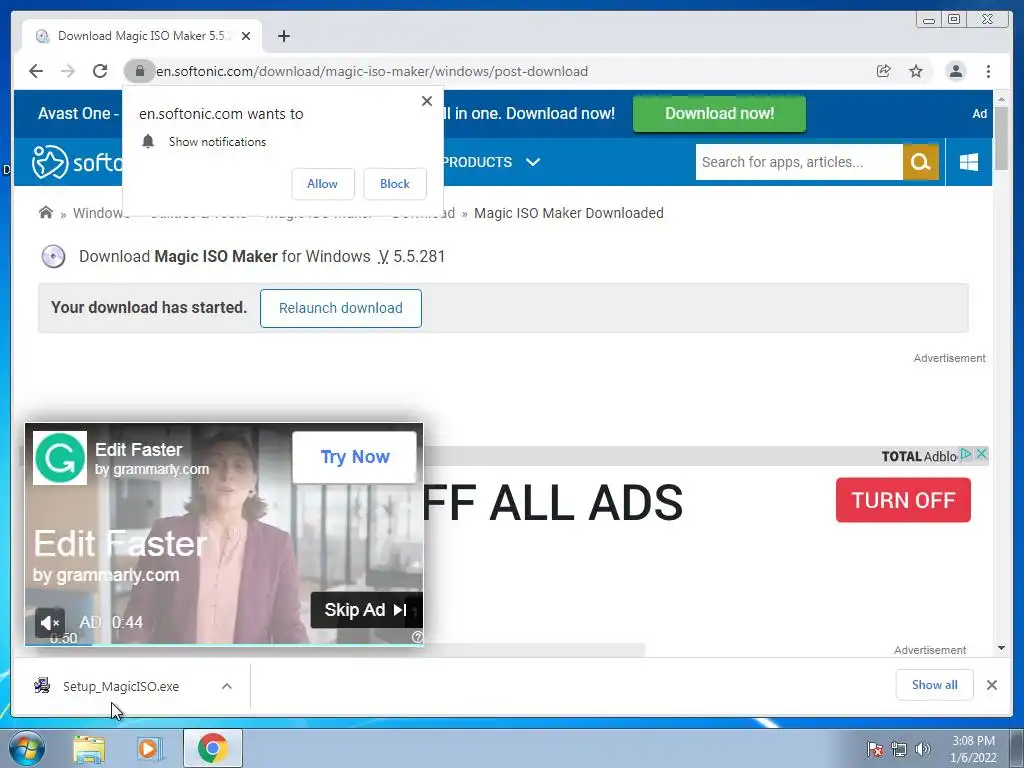Screen dimensions: 1024x768
Task: Open Windows Explorer from the taskbar
Action: [x=89, y=748]
